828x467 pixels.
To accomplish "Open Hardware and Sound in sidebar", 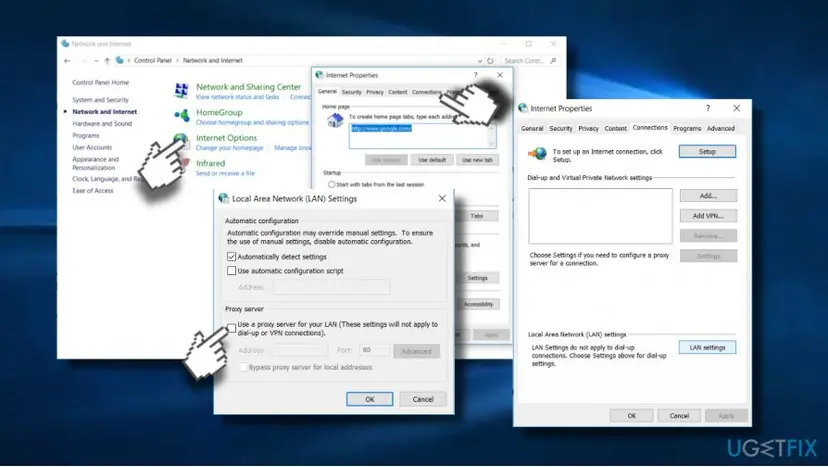I will [102, 124].
